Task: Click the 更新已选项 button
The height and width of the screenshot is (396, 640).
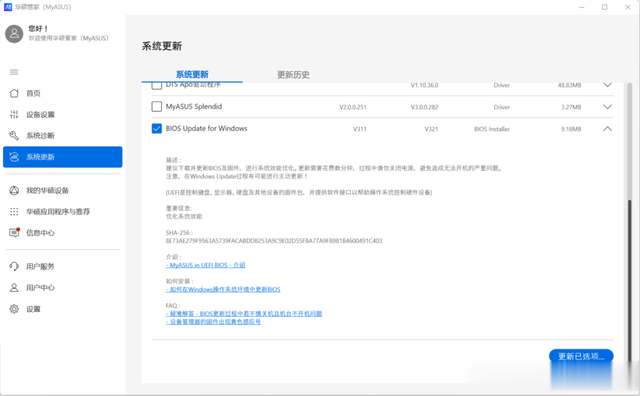Action: pos(581,356)
